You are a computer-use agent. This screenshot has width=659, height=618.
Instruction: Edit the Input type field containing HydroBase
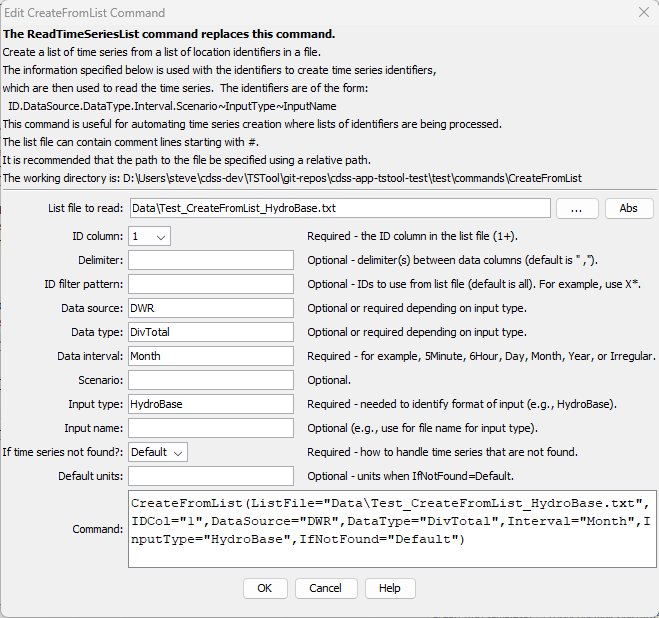[211, 404]
